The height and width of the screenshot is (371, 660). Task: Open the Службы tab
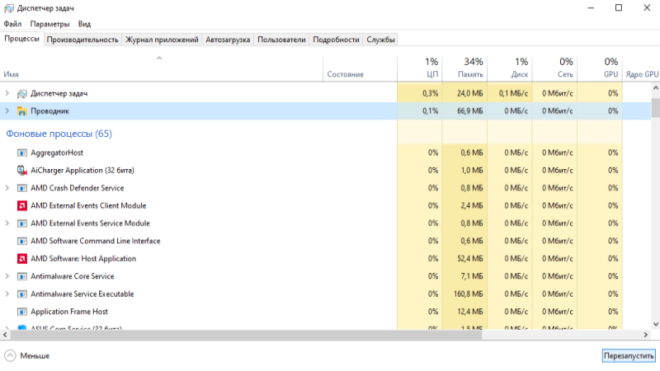point(381,40)
